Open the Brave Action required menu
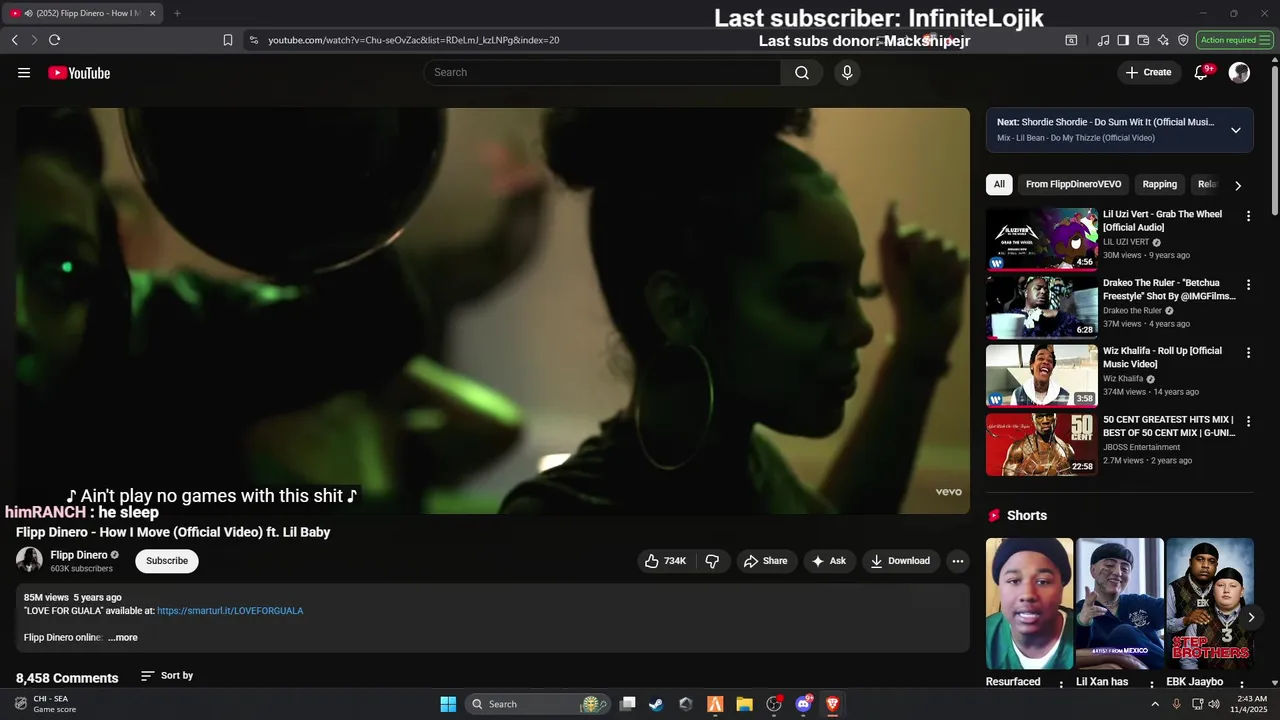Image resolution: width=1280 pixels, height=720 pixels. click(x=1235, y=40)
